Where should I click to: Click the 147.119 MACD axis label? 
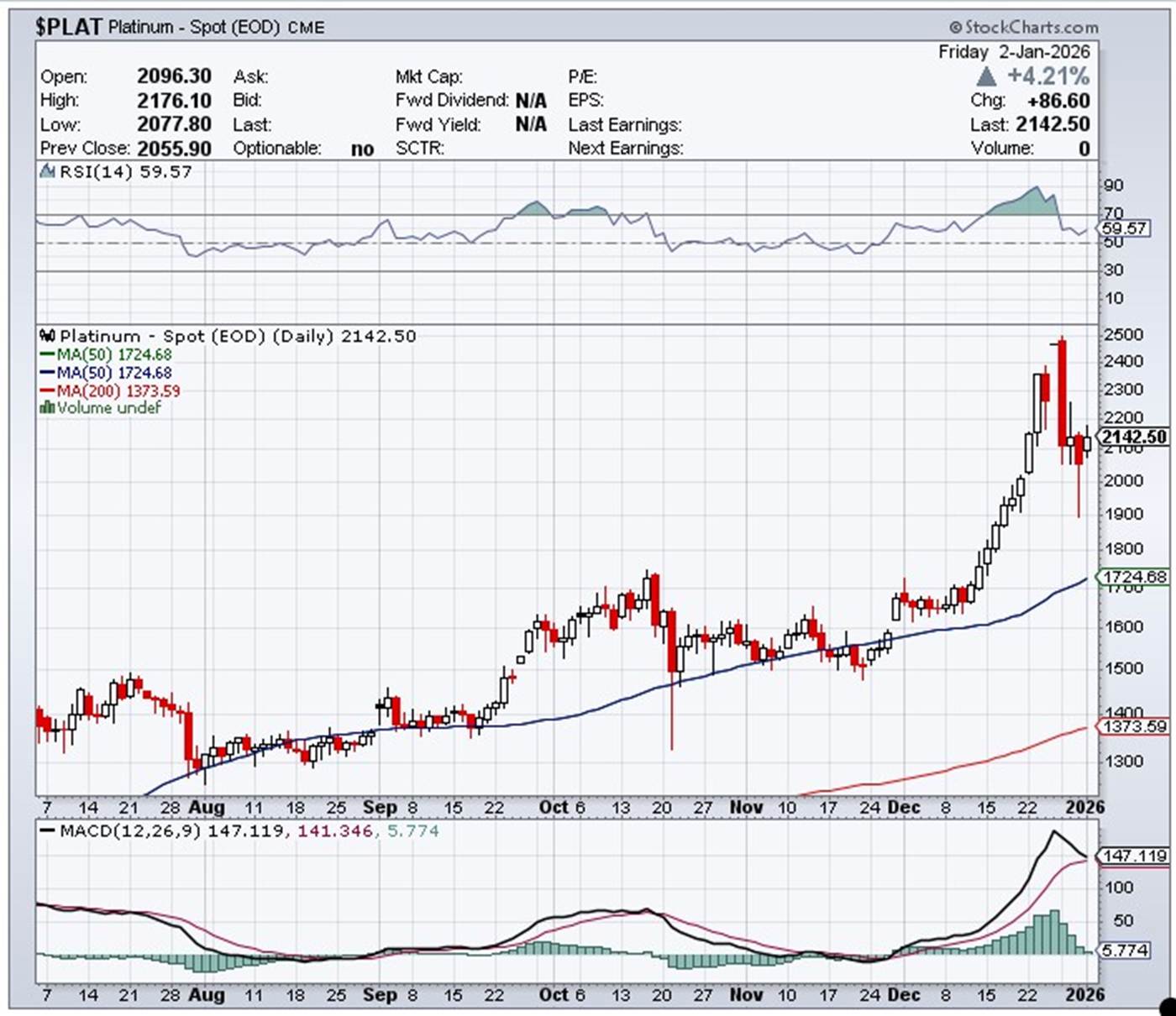point(1135,856)
